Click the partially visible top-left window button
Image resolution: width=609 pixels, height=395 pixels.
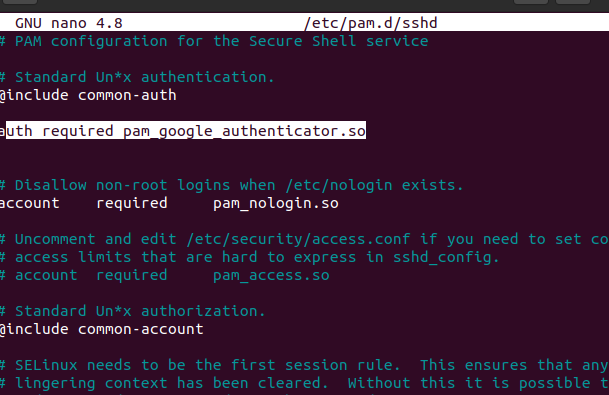coord(20,2)
